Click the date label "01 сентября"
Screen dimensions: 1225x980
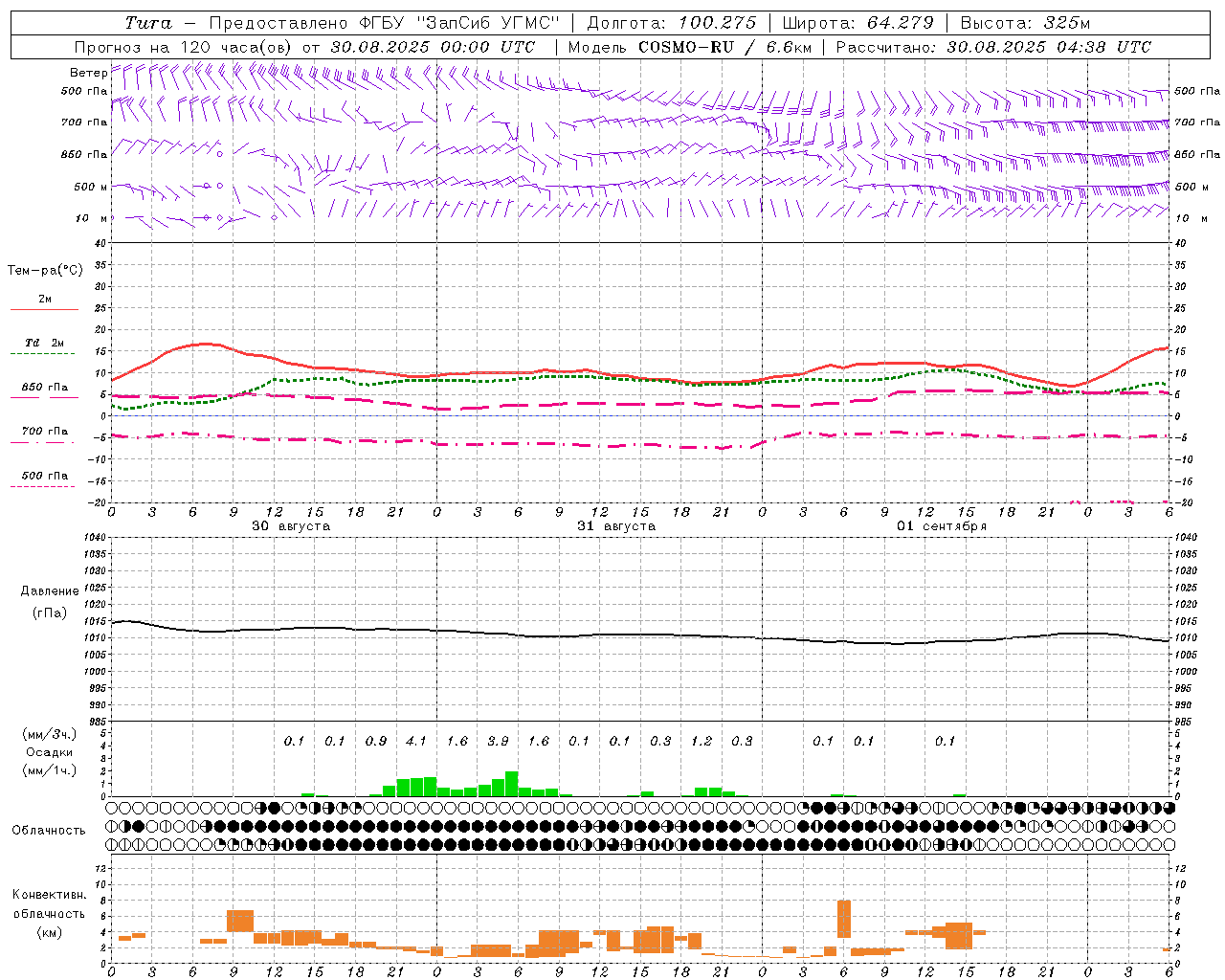coord(942,526)
